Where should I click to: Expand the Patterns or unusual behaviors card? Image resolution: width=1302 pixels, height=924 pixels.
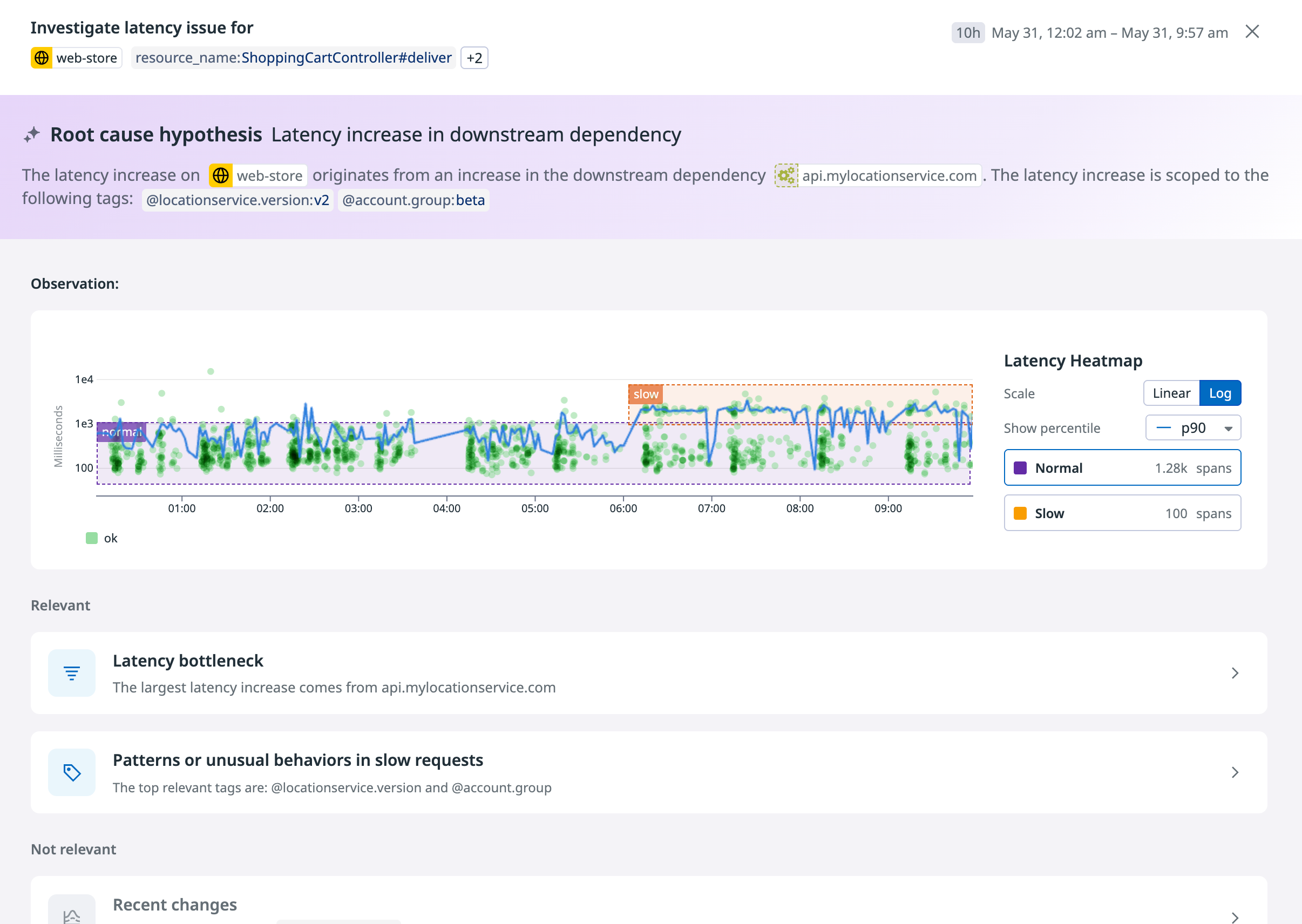point(1235,772)
